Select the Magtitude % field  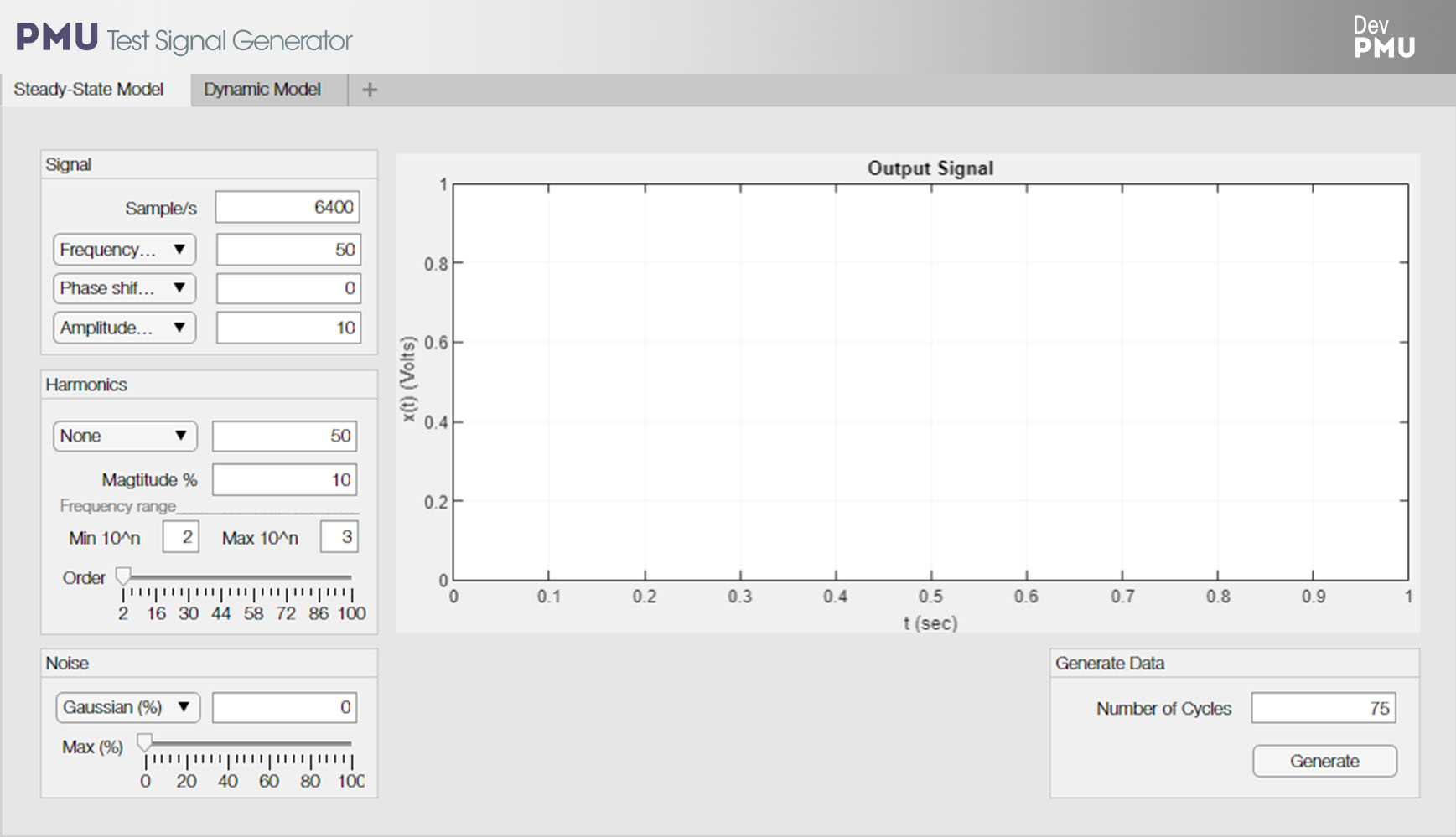(284, 479)
